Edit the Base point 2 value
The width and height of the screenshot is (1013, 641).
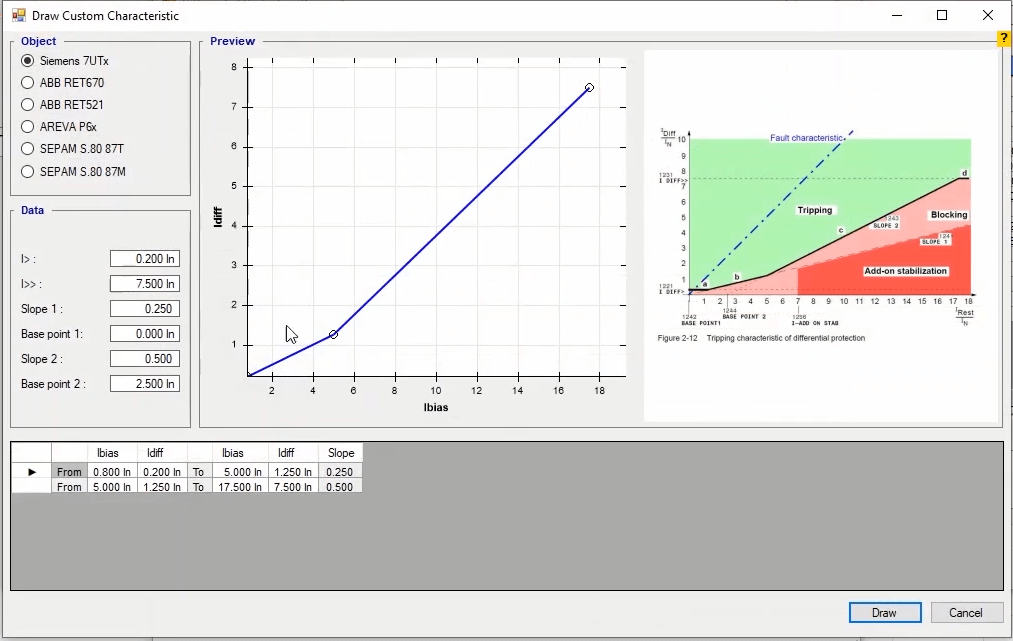tap(145, 384)
